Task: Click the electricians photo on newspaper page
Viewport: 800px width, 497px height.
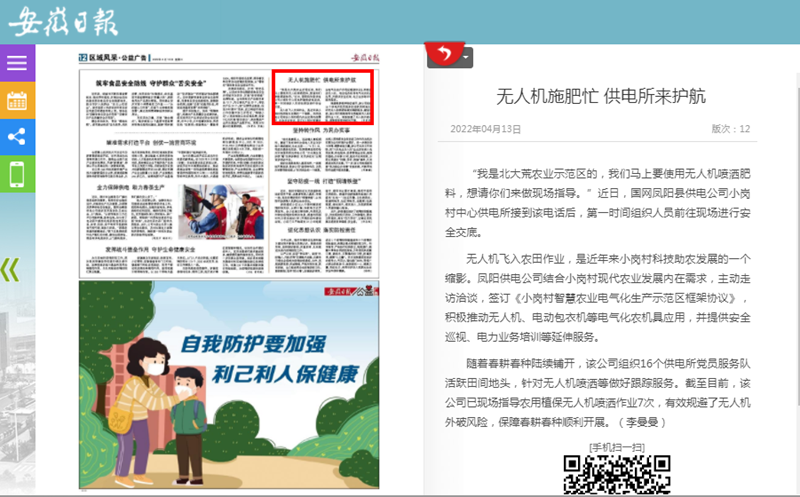Action: click(221, 212)
